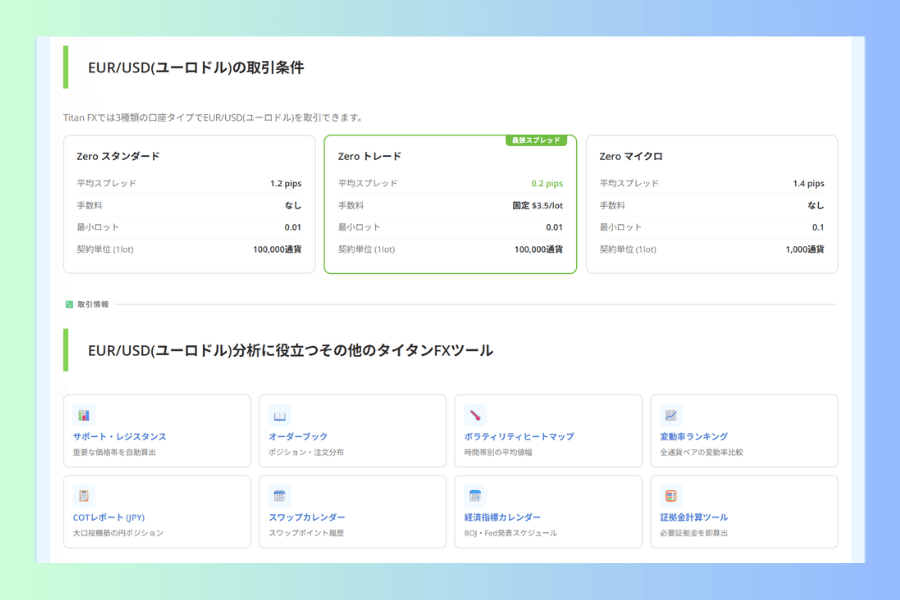Open the 変動率ランキング link
The height and width of the screenshot is (600, 900).
pyautogui.click(x=694, y=436)
